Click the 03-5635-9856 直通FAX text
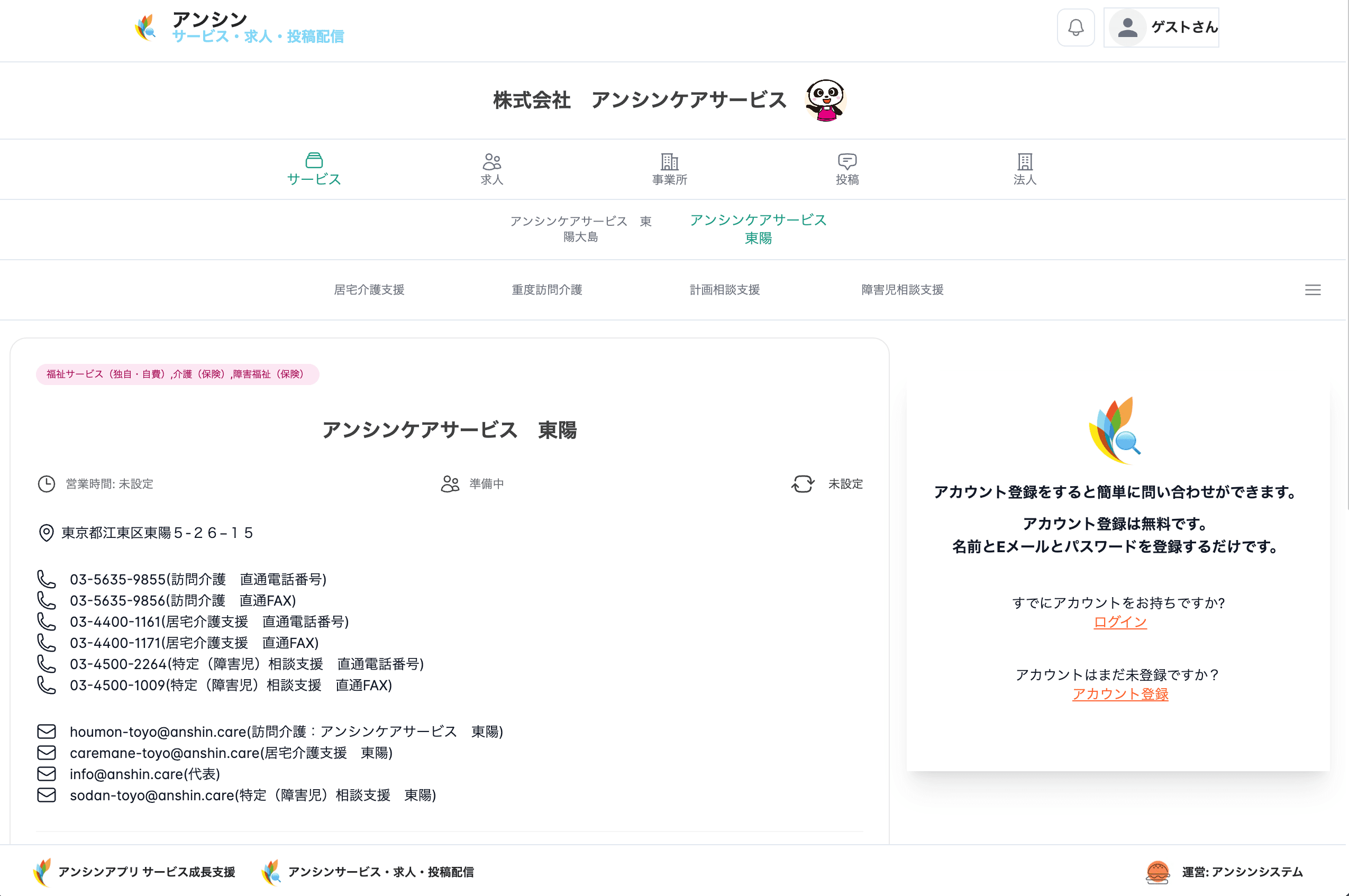This screenshot has width=1349, height=896. tap(183, 600)
